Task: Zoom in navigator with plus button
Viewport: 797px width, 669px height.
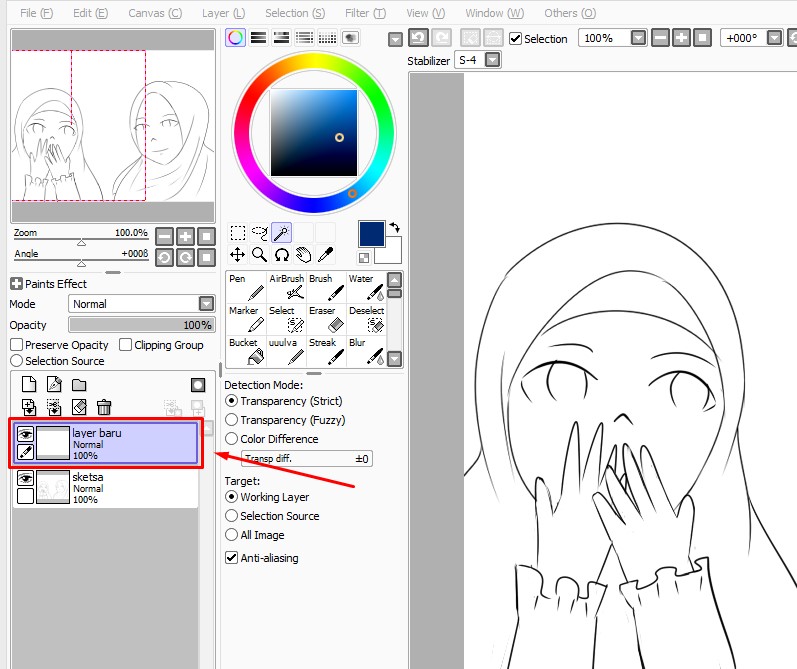Action: pos(186,236)
